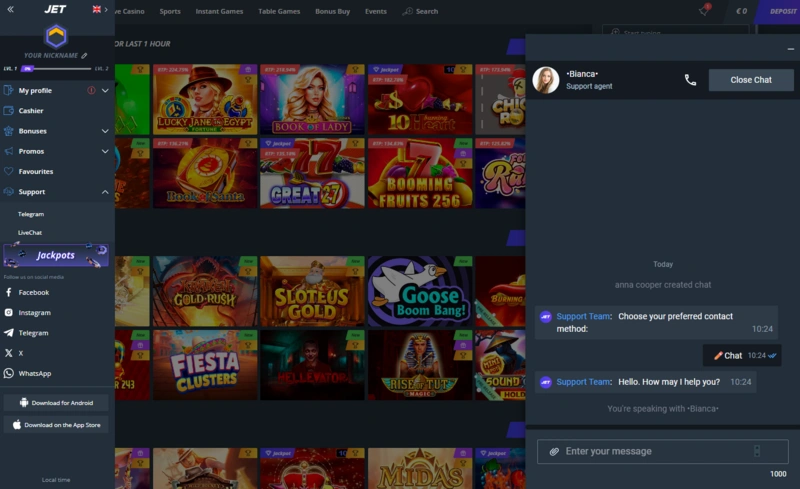800x489 pixels.
Task: Click the Search magnifier icon in navigation
Action: pyautogui.click(x=407, y=11)
